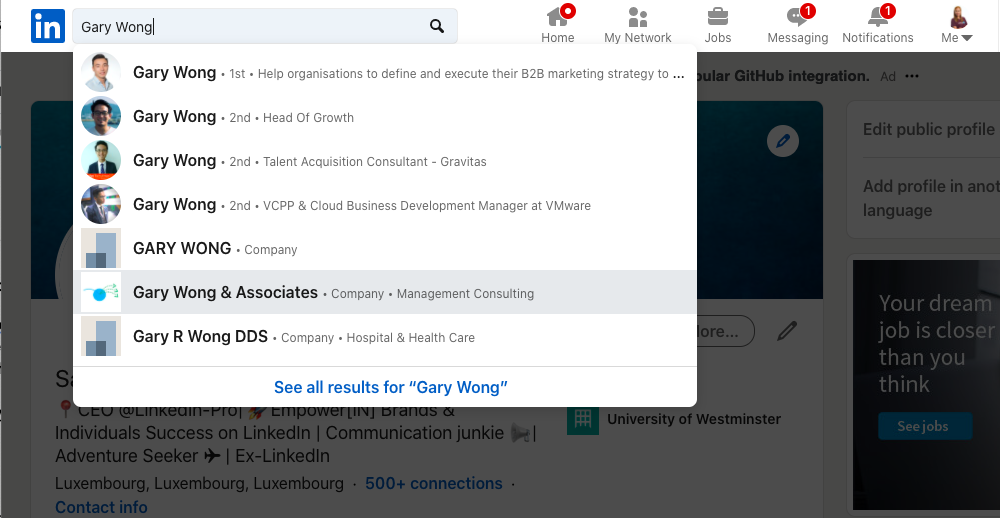The height and width of the screenshot is (518, 1000).
Task: Click the Notifications bell icon
Action: [x=878, y=17]
